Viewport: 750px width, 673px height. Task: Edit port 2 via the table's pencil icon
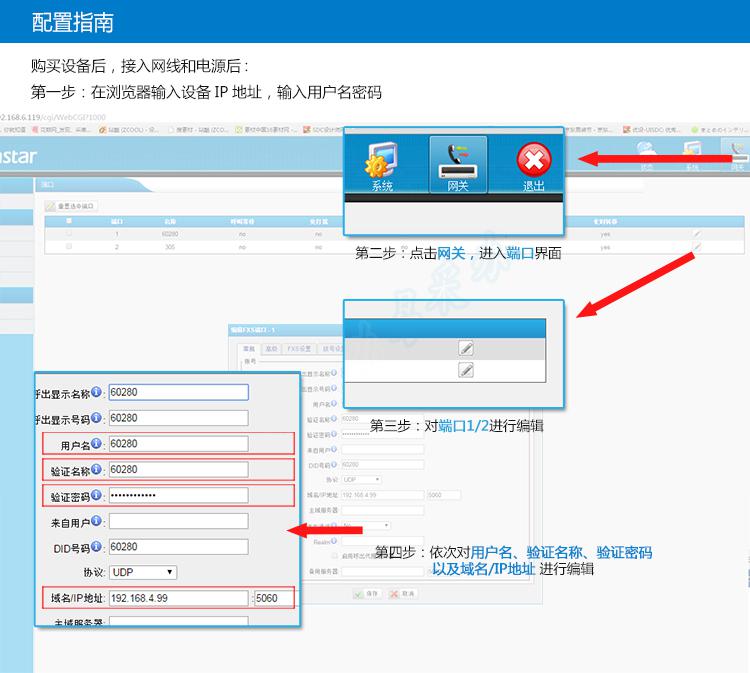point(697,246)
